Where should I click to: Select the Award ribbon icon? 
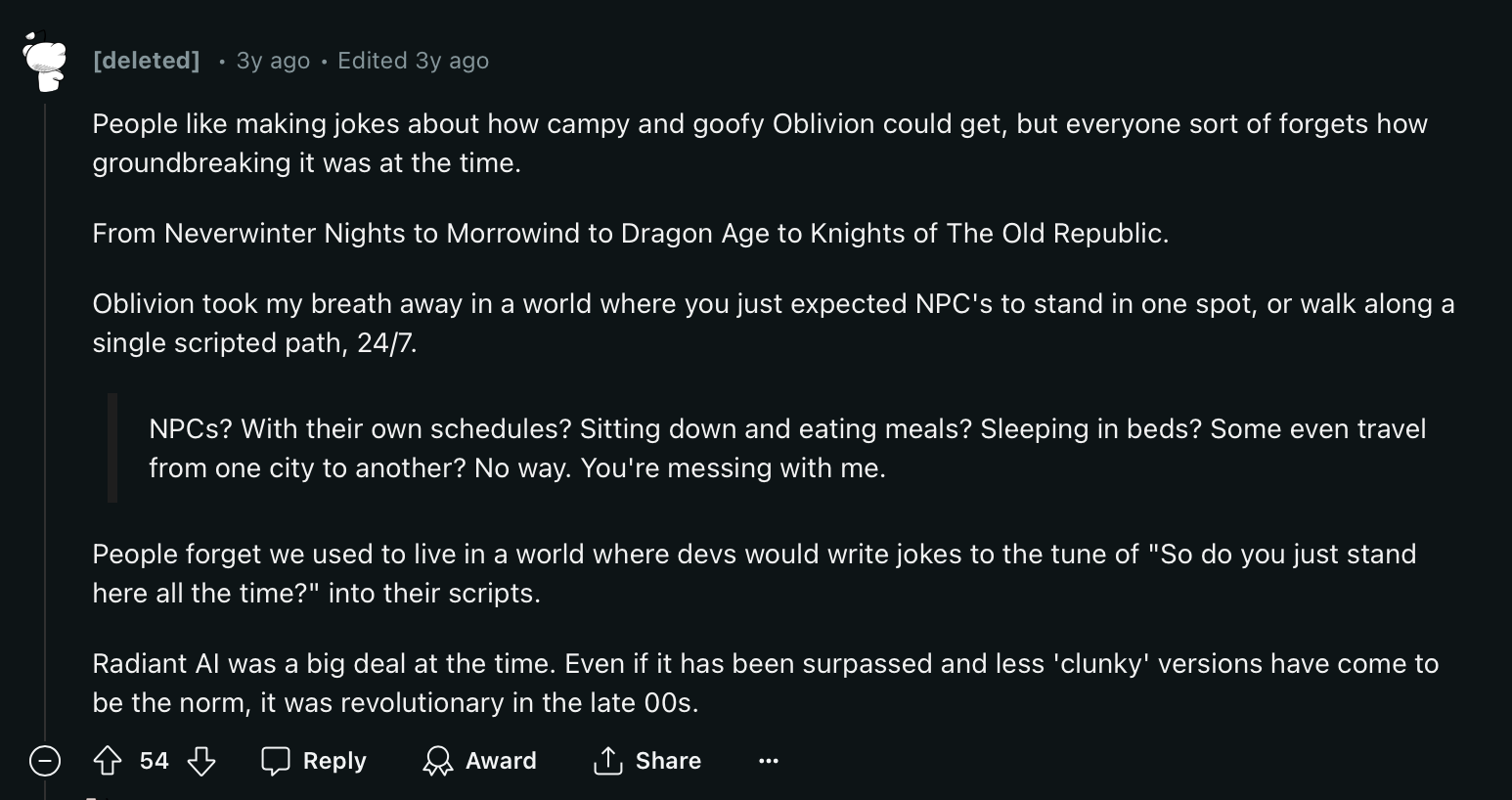437,760
